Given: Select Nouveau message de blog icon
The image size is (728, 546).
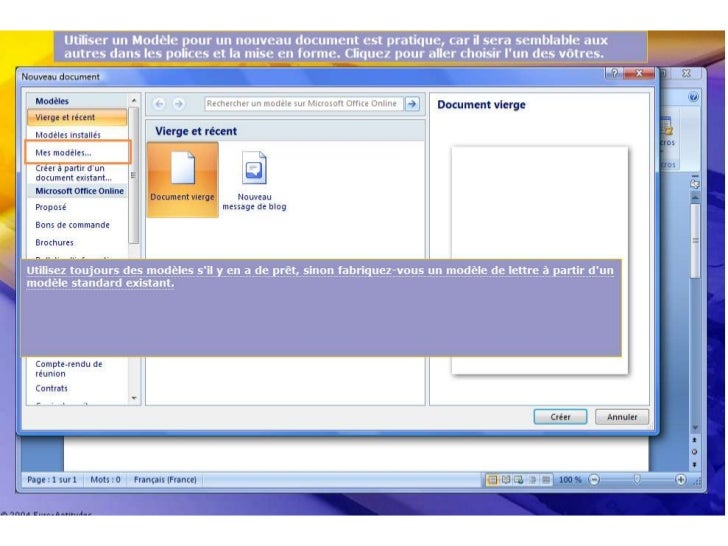Looking at the screenshot, I should (254, 181).
